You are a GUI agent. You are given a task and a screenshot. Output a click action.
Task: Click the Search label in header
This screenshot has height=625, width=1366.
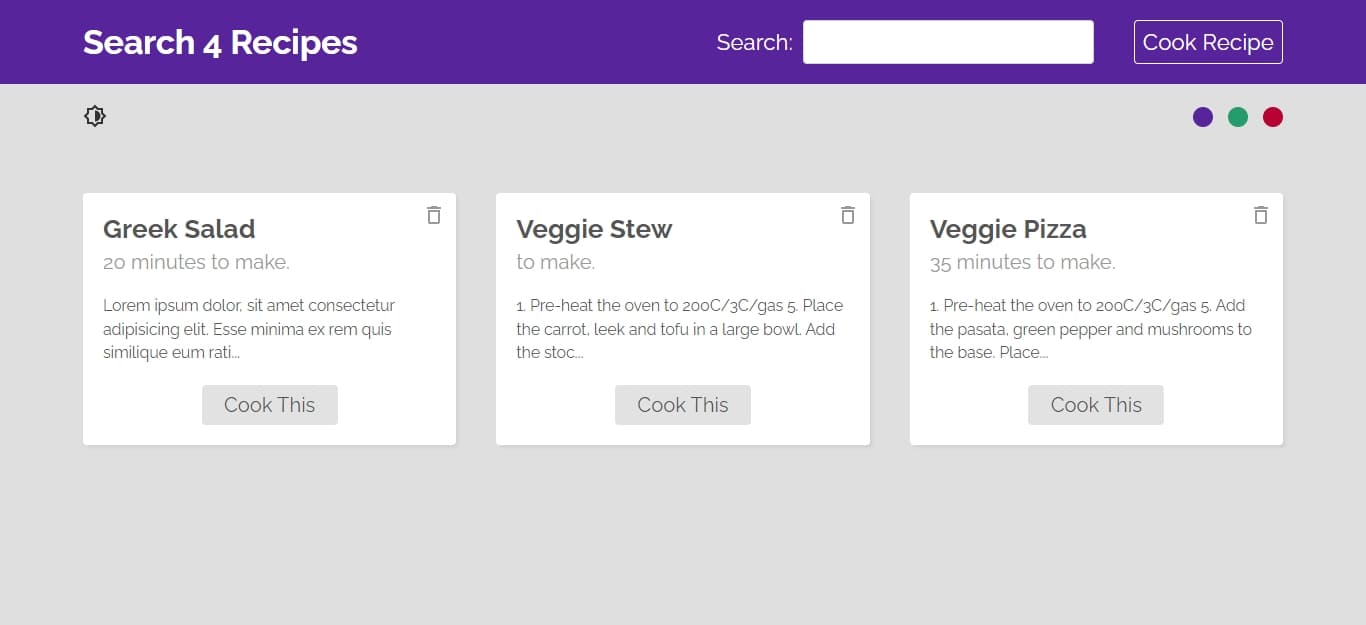tap(755, 42)
